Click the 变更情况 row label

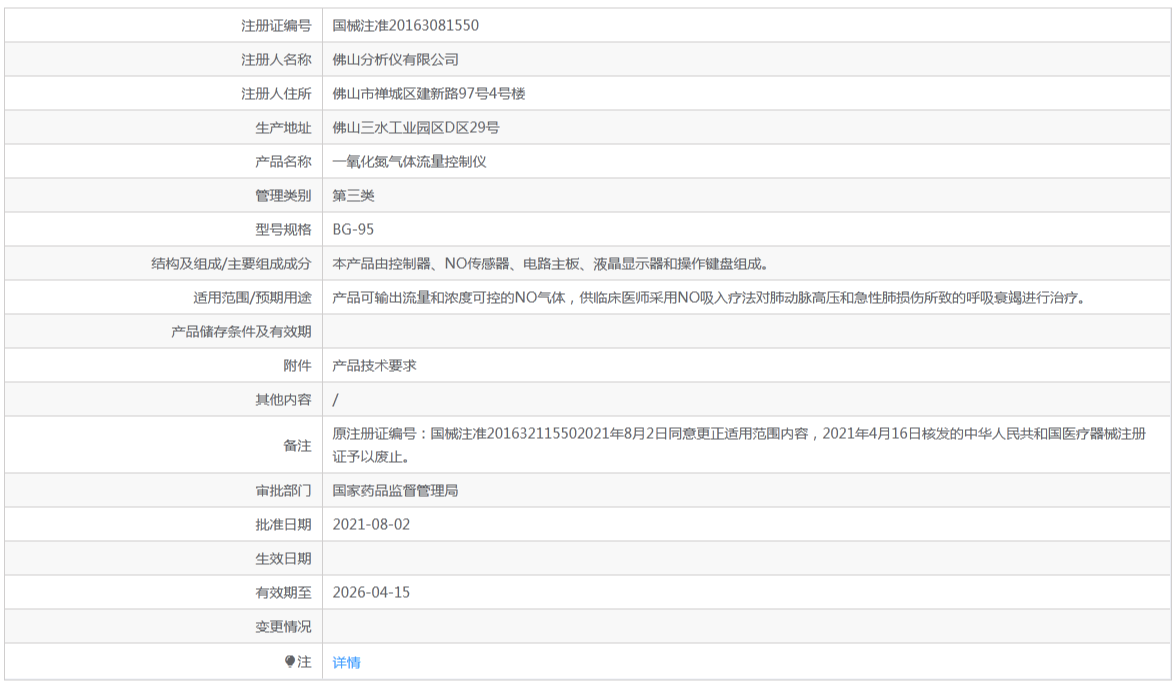283,627
